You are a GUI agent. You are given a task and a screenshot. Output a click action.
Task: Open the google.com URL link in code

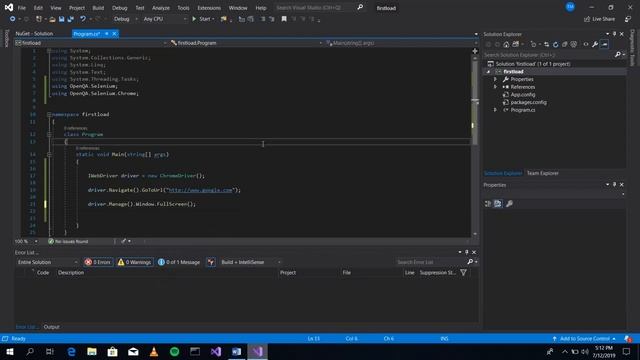point(200,190)
